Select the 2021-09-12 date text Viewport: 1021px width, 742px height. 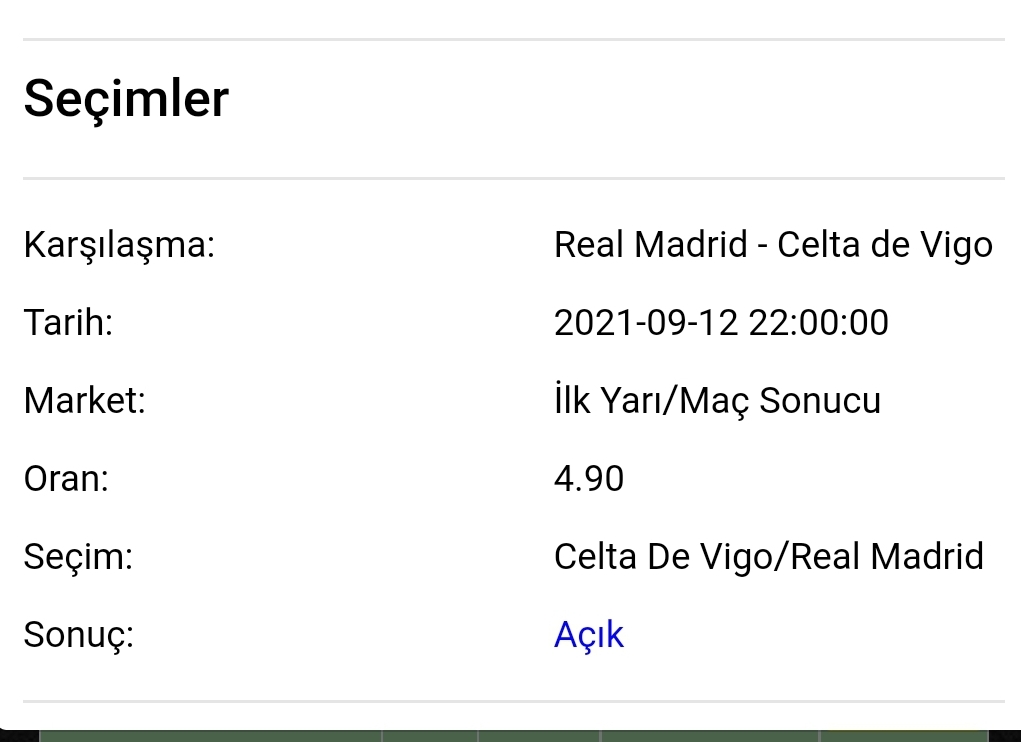tap(646, 323)
